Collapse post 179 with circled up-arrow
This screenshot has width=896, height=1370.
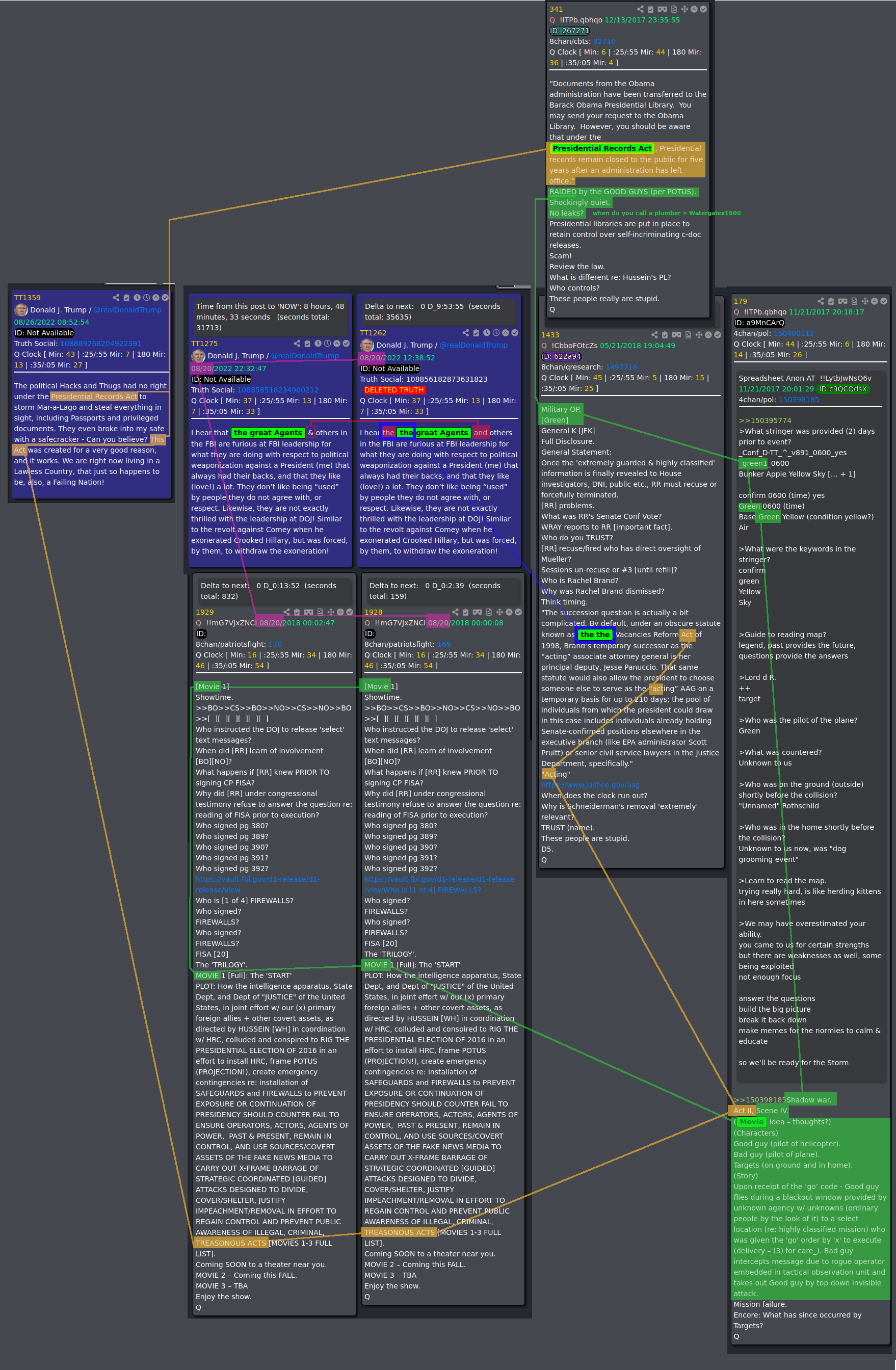tap(874, 301)
